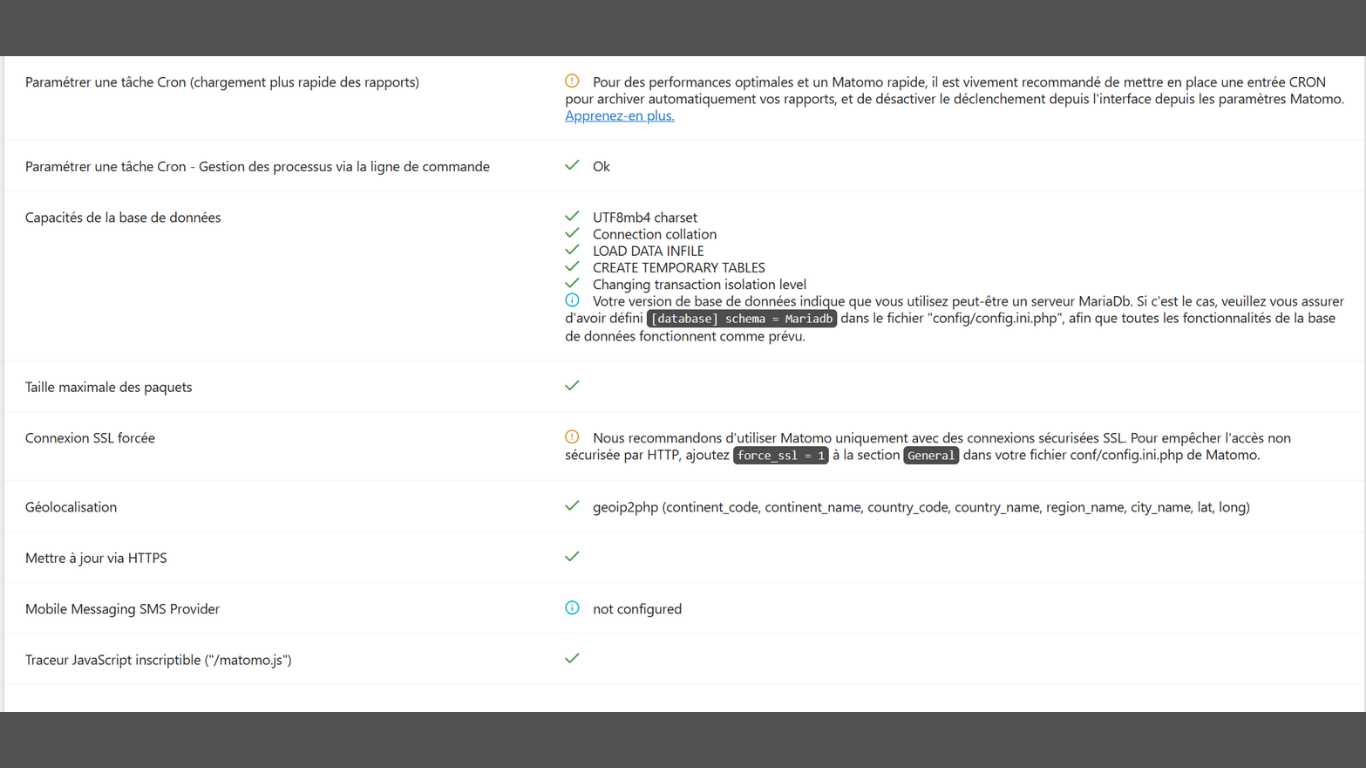Click the checkmark in the Traceur JavaScript row
This screenshot has width=1366, height=768.
[x=572, y=659]
